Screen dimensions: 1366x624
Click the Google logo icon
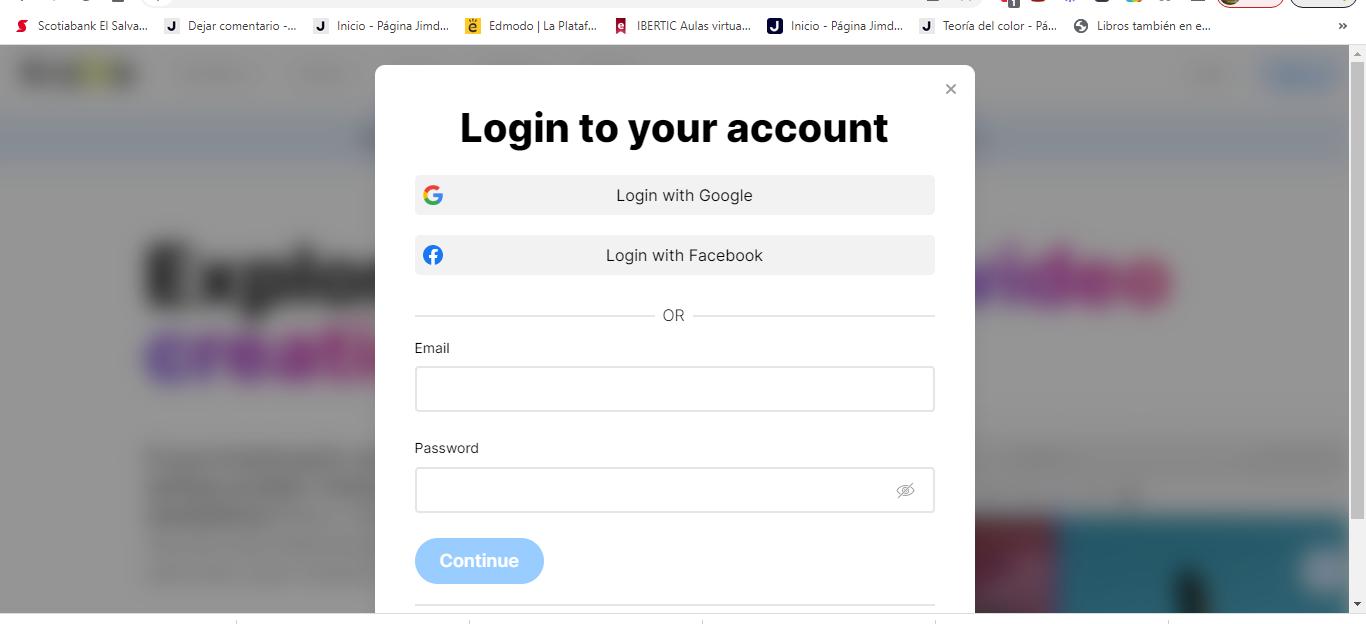(433, 195)
